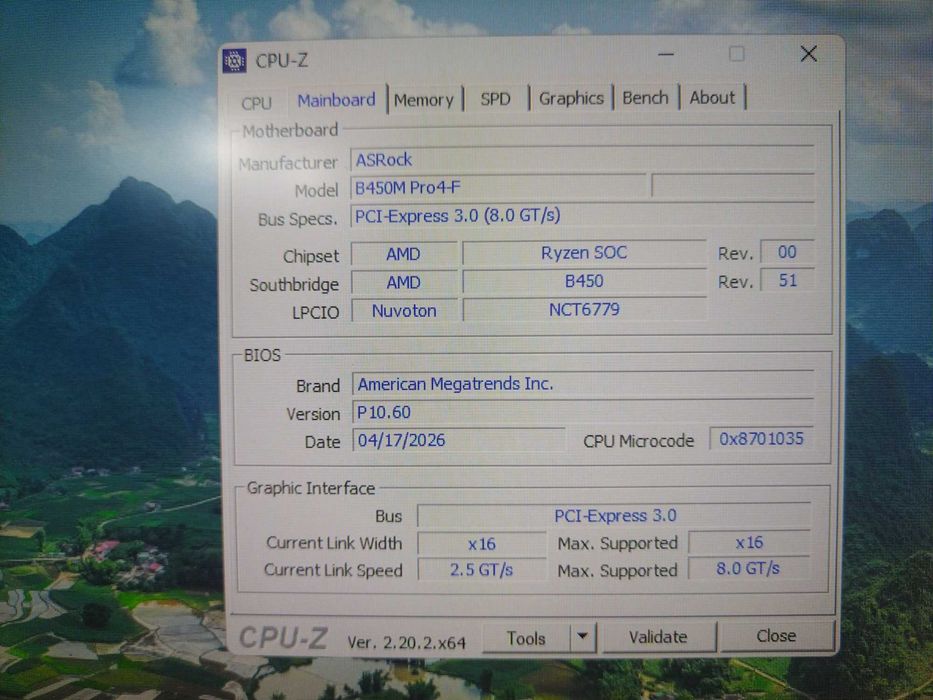
Task: Click the Chipset Rev. value 00
Action: click(x=787, y=252)
